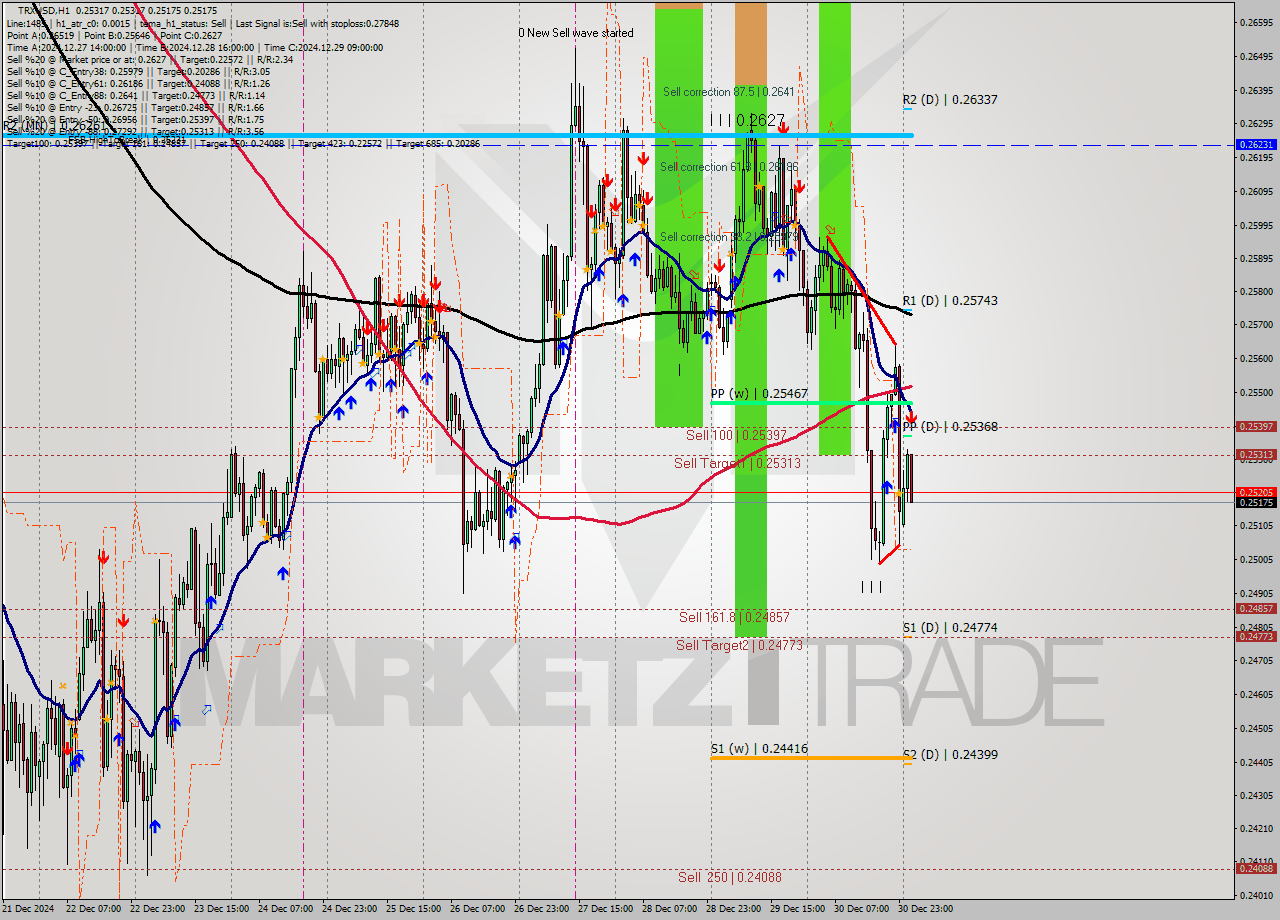Click the 'R1 (D) | 0.25743' resistance label
The height and width of the screenshot is (920, 1280).
click(x=949, y=300)
